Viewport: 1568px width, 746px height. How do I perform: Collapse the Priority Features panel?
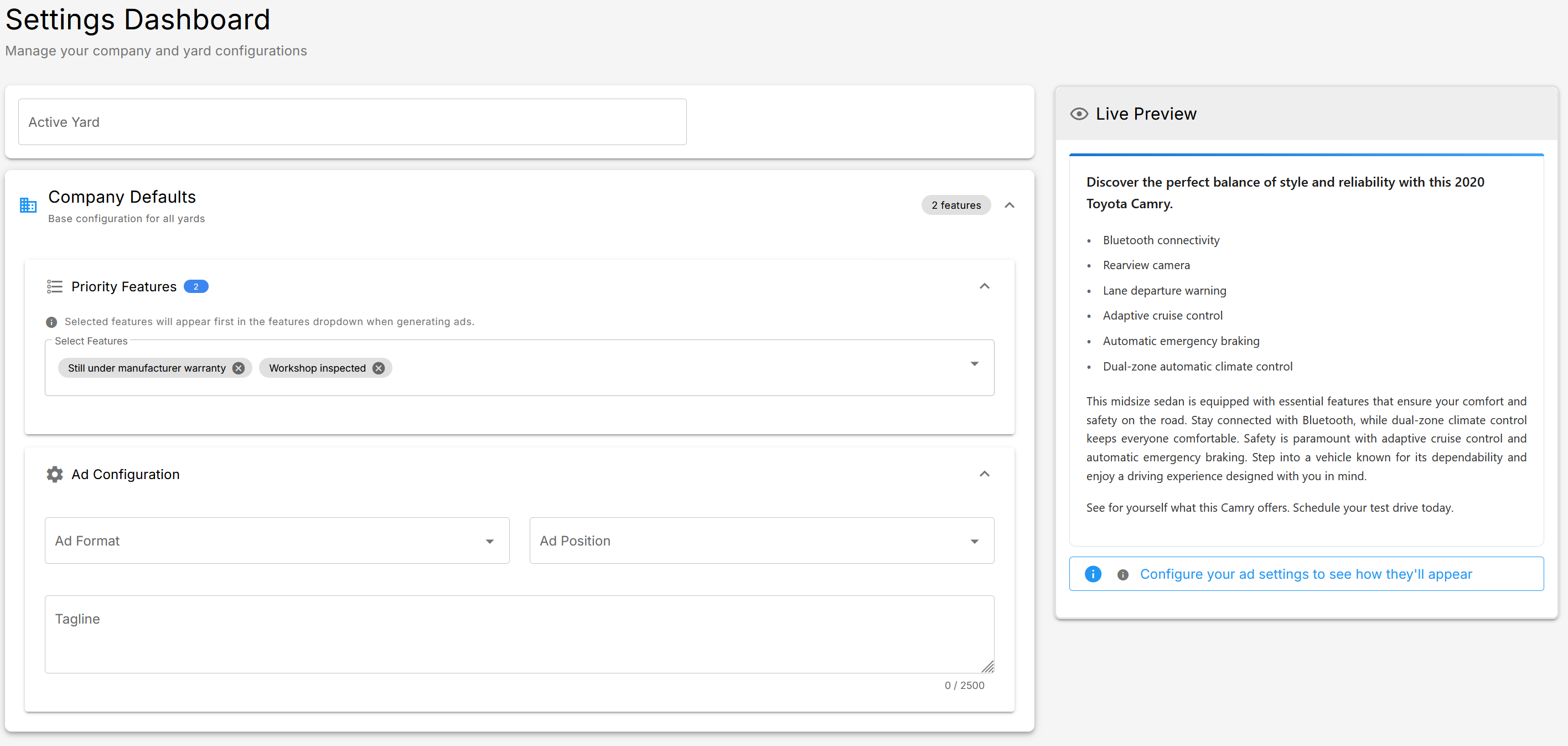(x=984, y=286)
